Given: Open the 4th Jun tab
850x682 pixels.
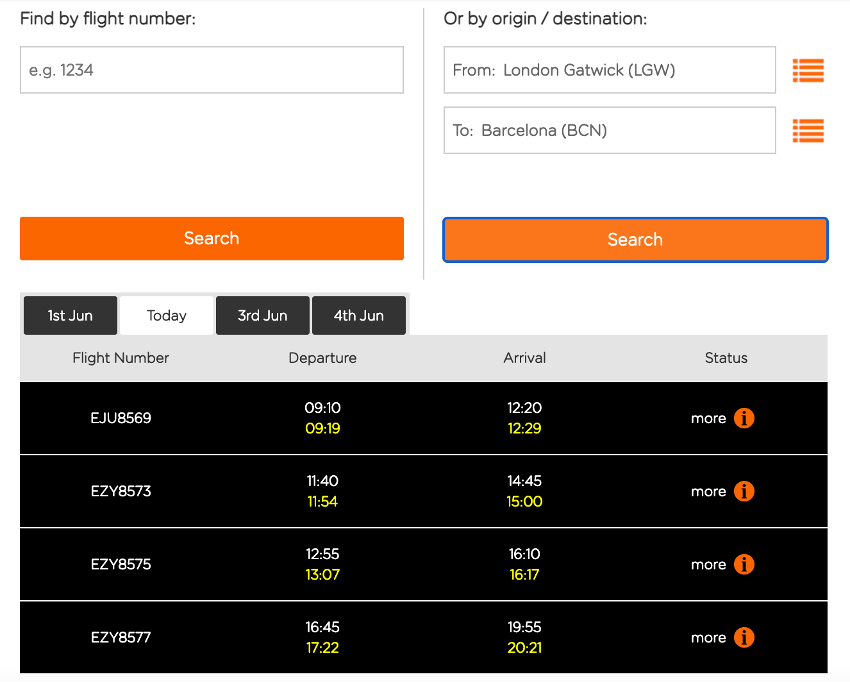Looking at the screenshot, I should coord(358,315).
